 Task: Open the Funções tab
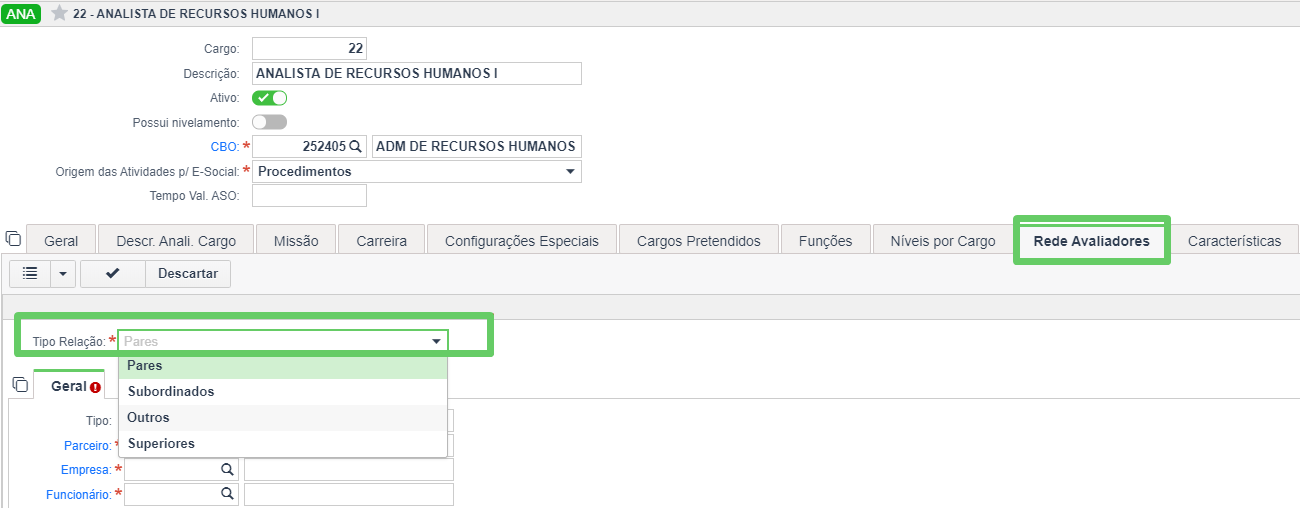825,240
